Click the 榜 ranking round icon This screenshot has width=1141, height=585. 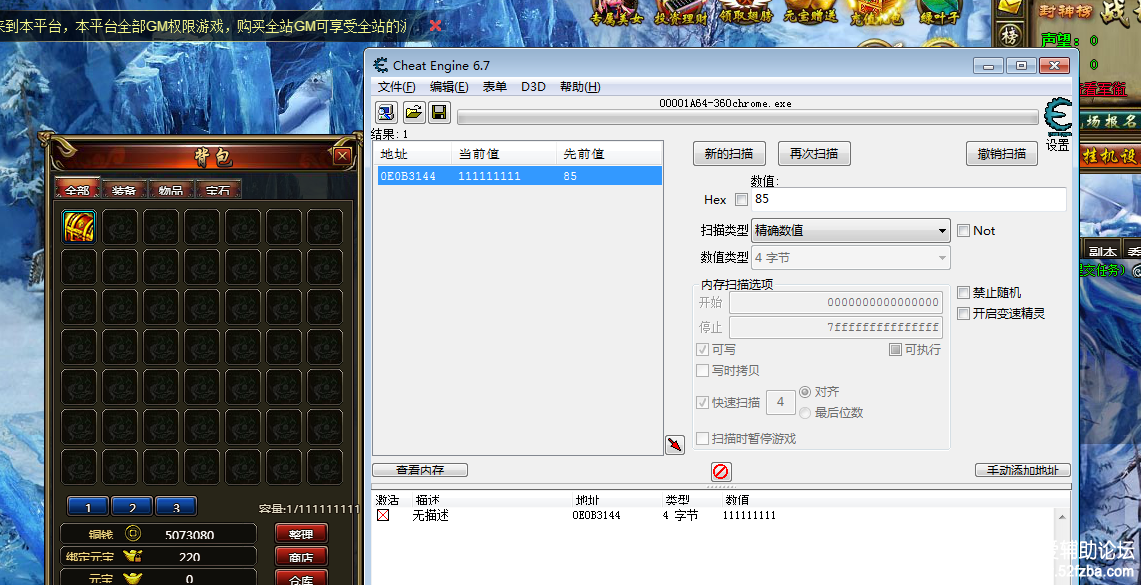1010,34
